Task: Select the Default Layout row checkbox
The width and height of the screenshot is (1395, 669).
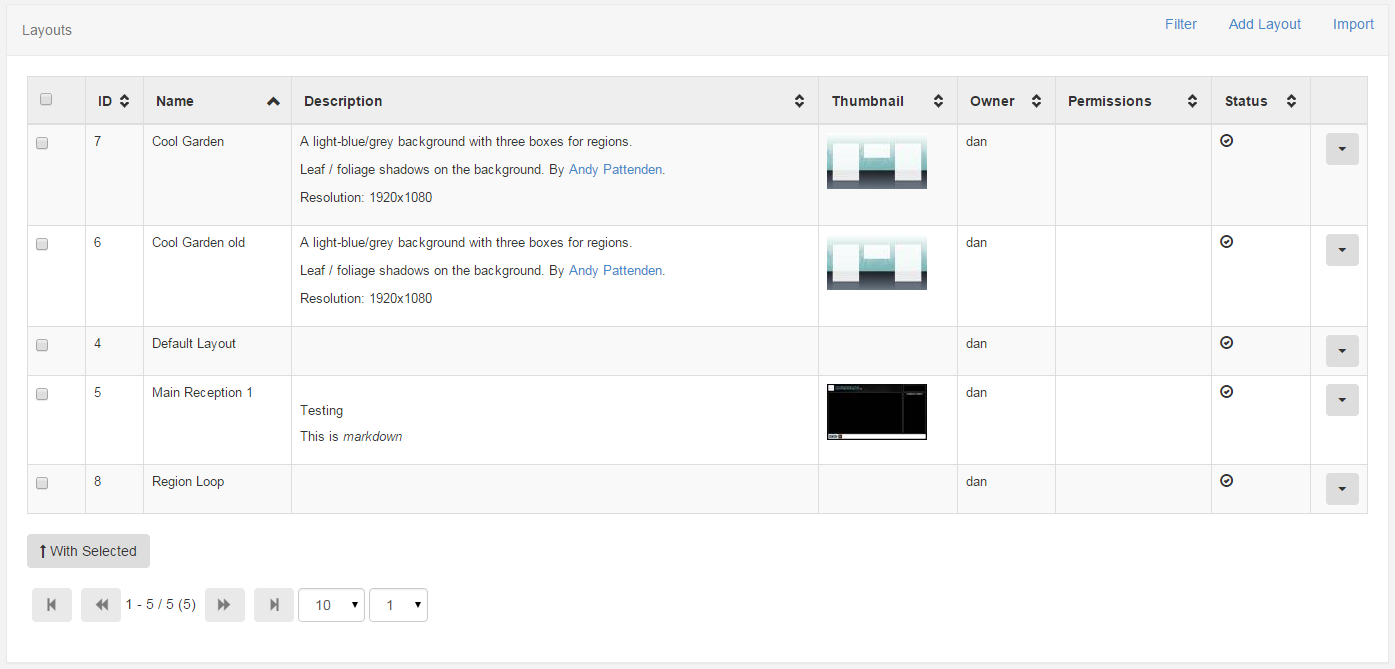Action: [42, 345]
